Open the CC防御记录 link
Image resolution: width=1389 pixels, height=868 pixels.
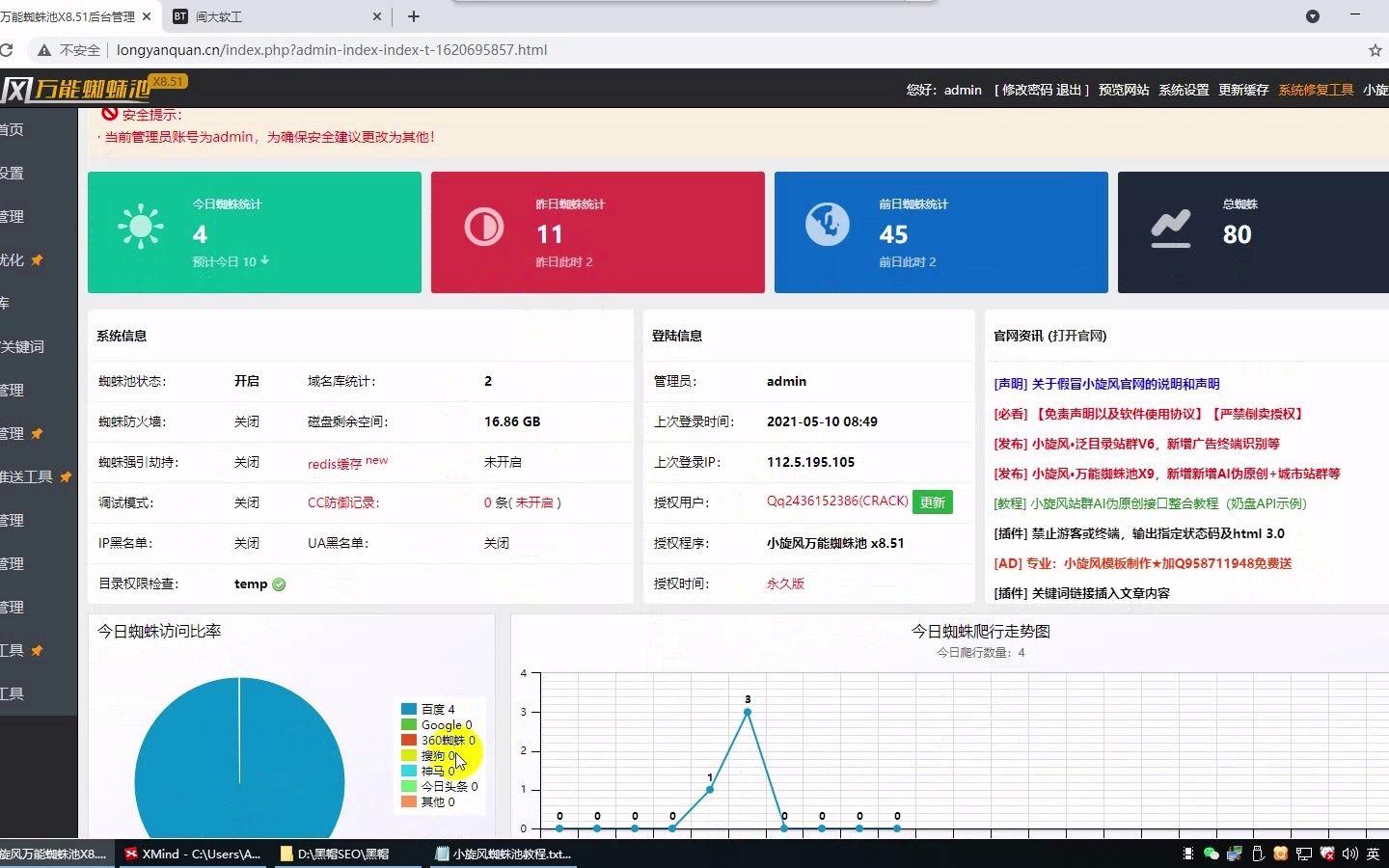click(343, 502)
